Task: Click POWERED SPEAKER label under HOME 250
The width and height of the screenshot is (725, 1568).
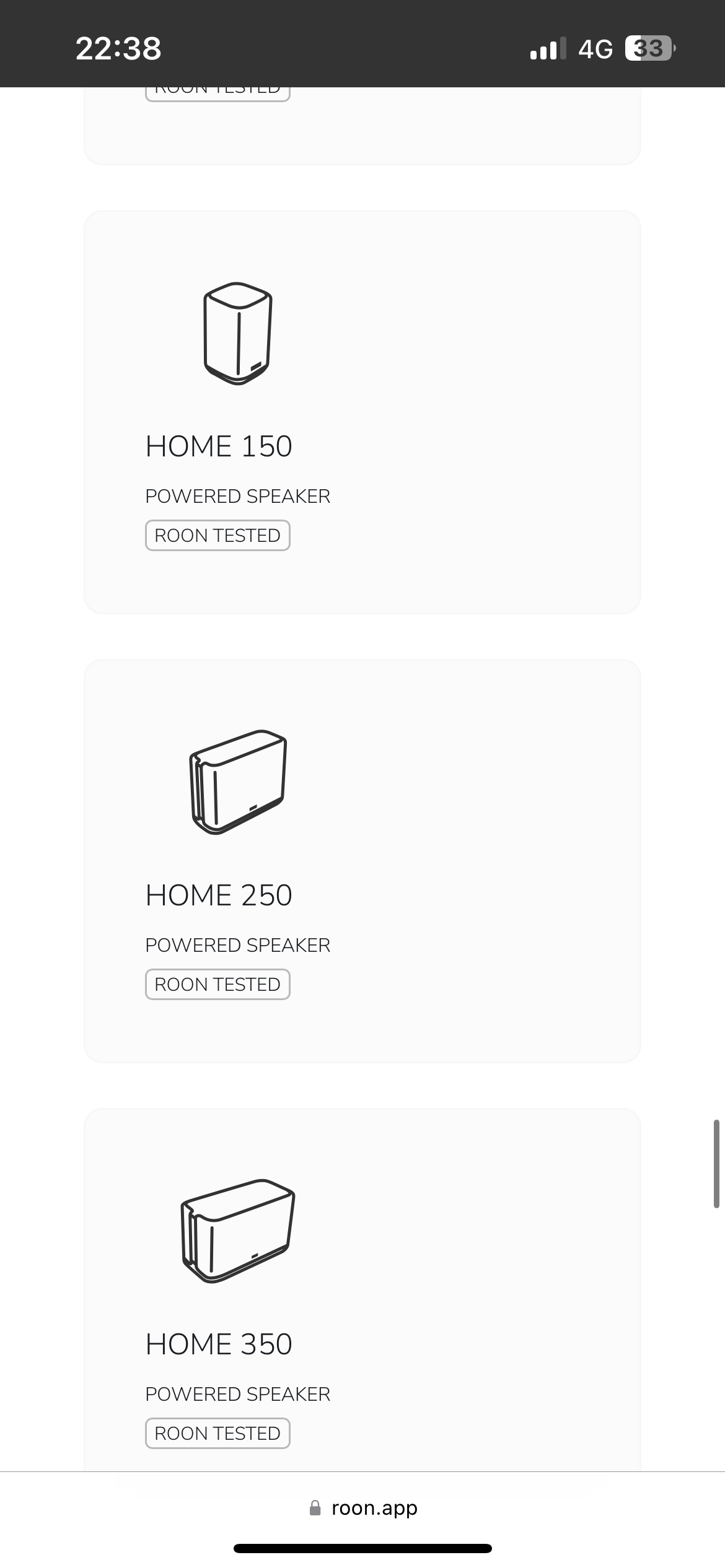Action: tap(238, 945)
